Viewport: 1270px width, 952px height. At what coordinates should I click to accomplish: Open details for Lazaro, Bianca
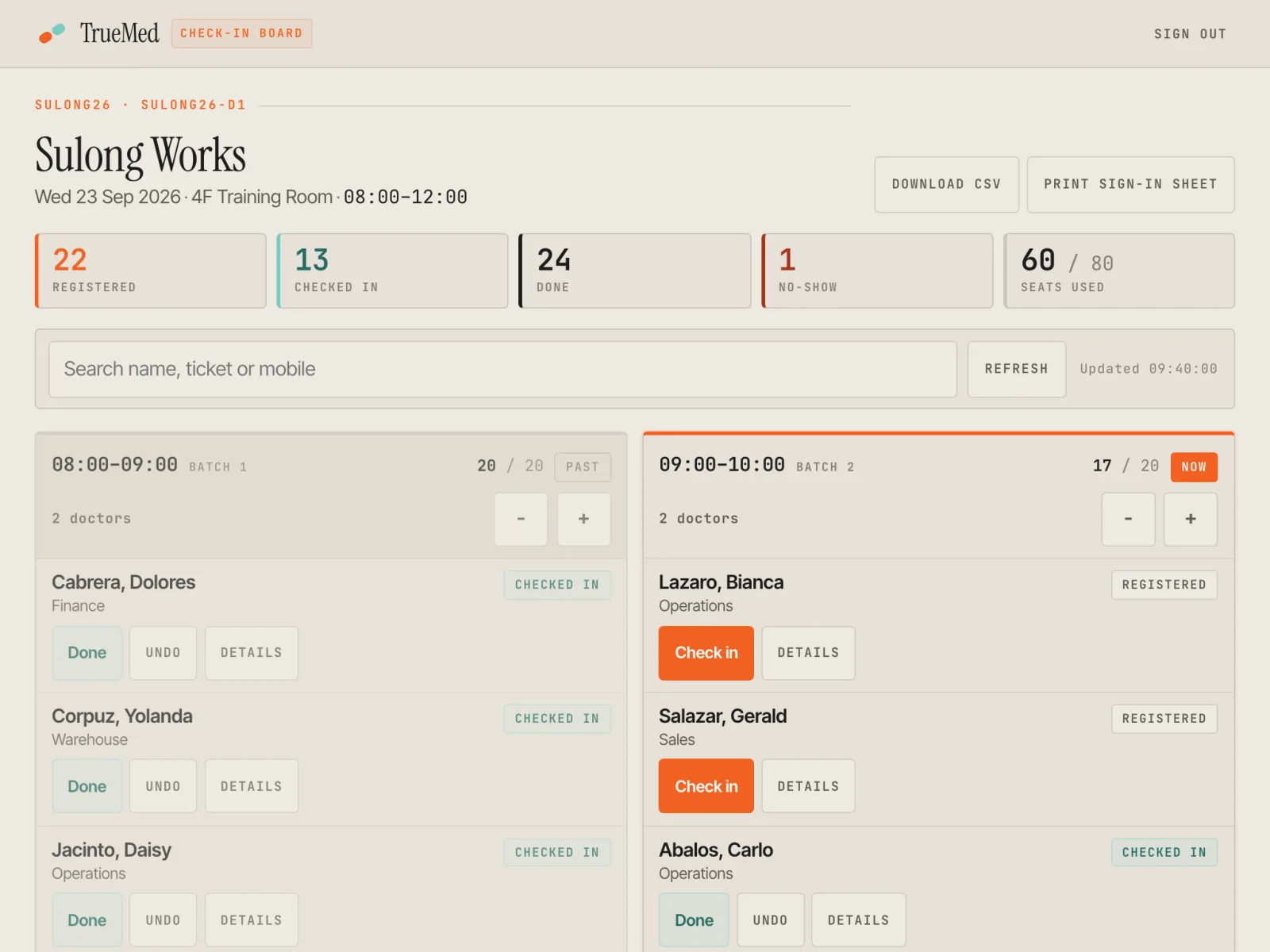[x=808, y=653]
